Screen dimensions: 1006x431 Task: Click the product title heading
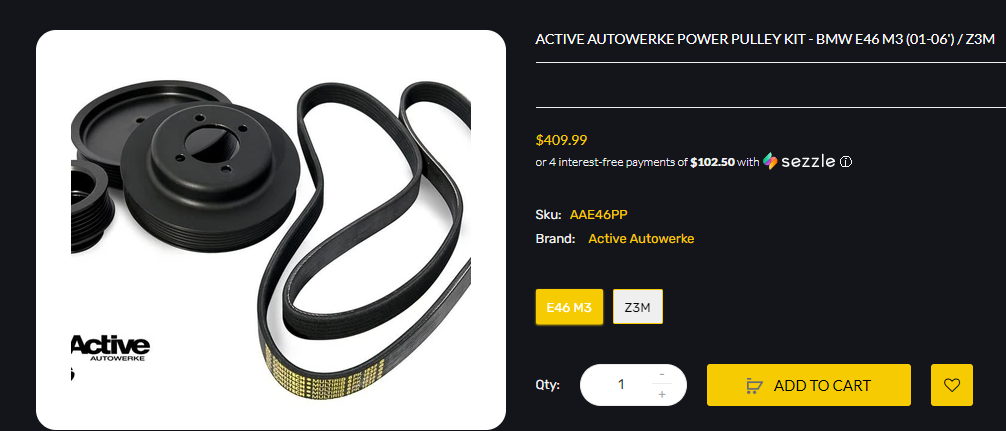[x=765, y=40]
